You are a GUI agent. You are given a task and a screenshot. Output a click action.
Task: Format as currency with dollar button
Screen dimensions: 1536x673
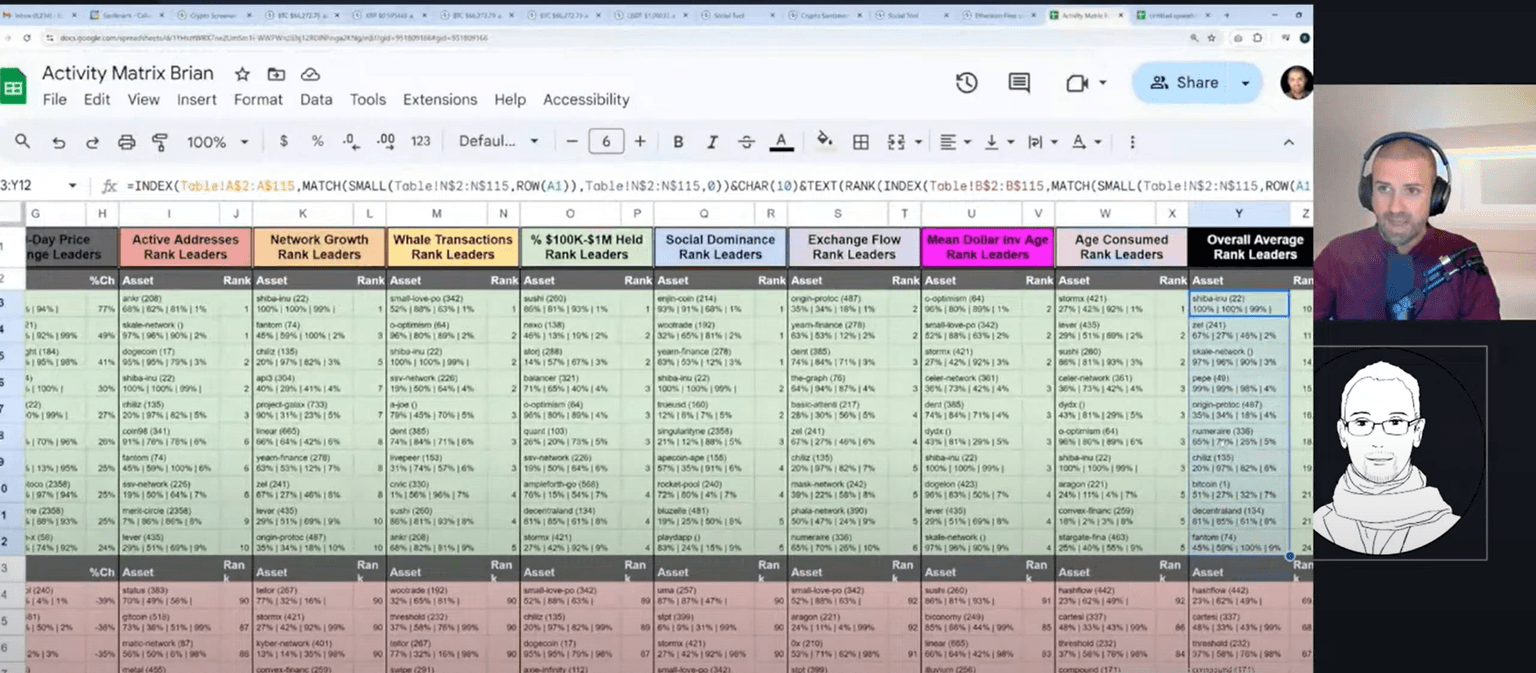[284, 142]
